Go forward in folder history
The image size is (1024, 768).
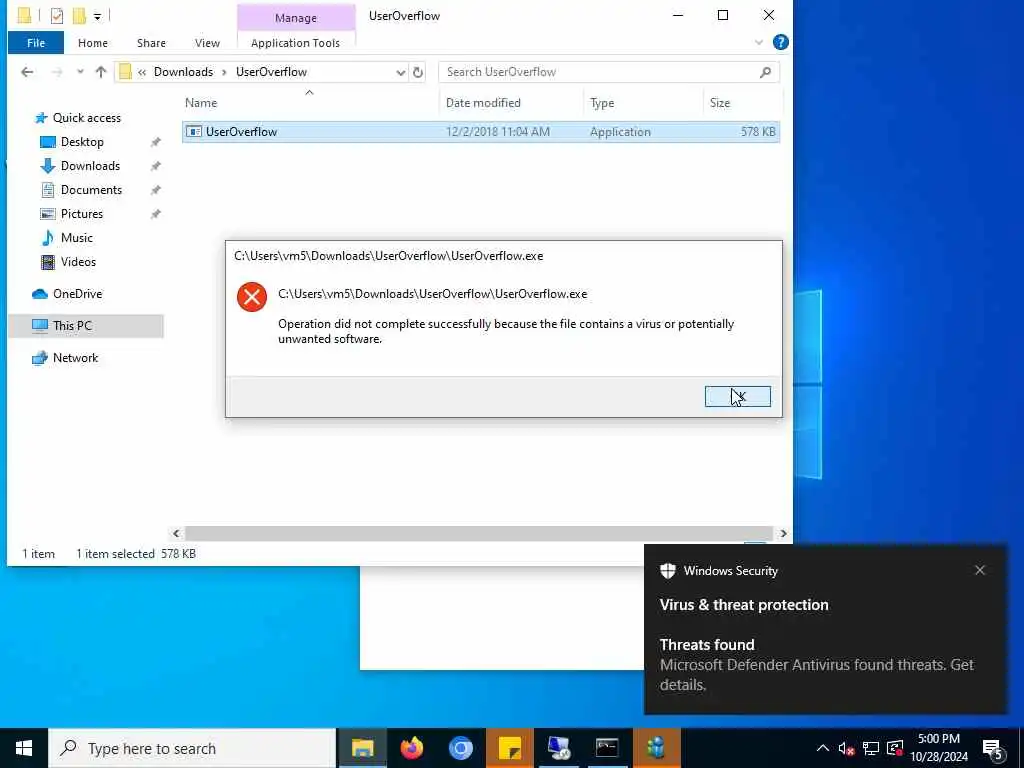point(56,72)
